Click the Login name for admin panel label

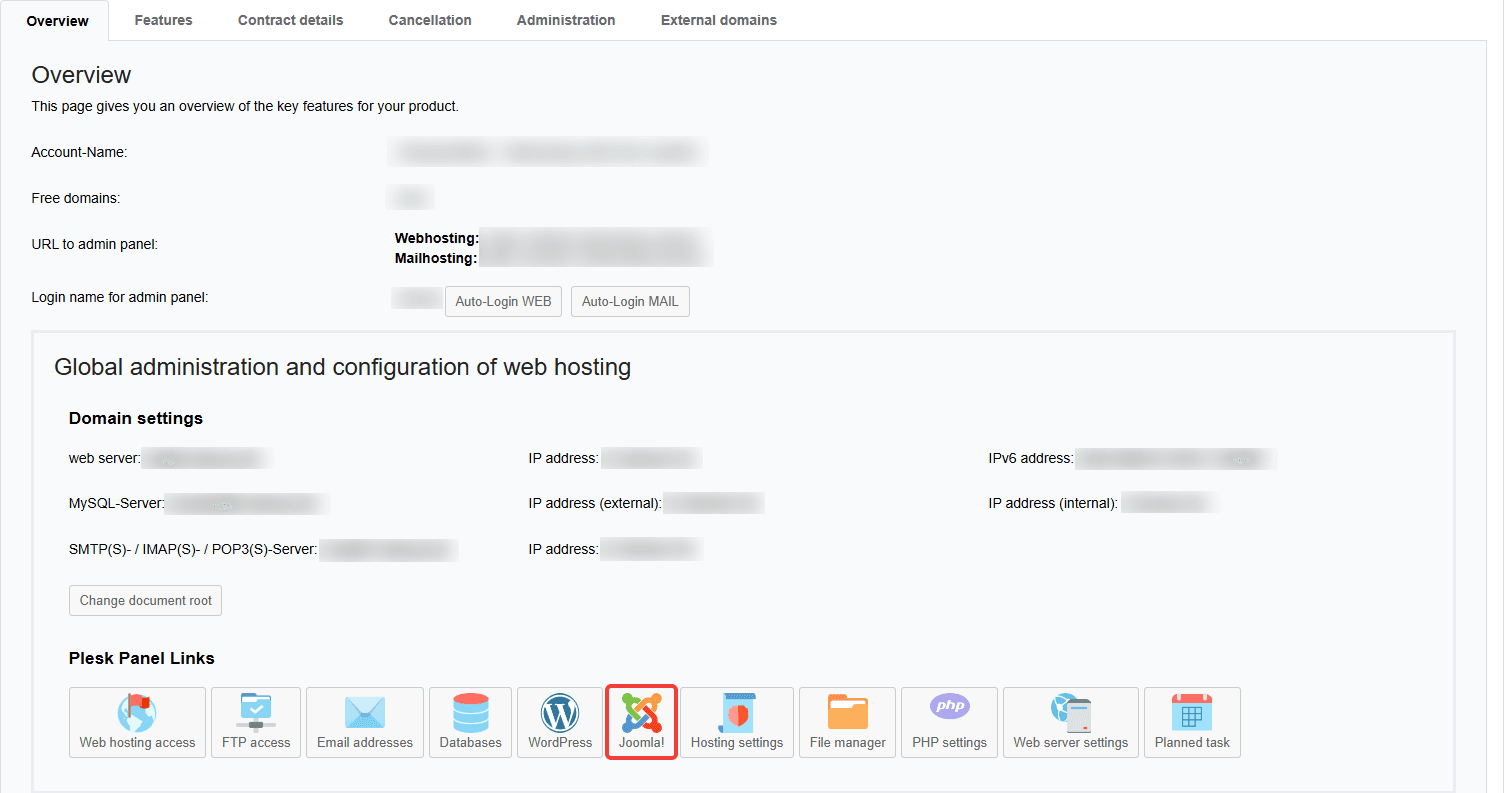tap(120, 297)
